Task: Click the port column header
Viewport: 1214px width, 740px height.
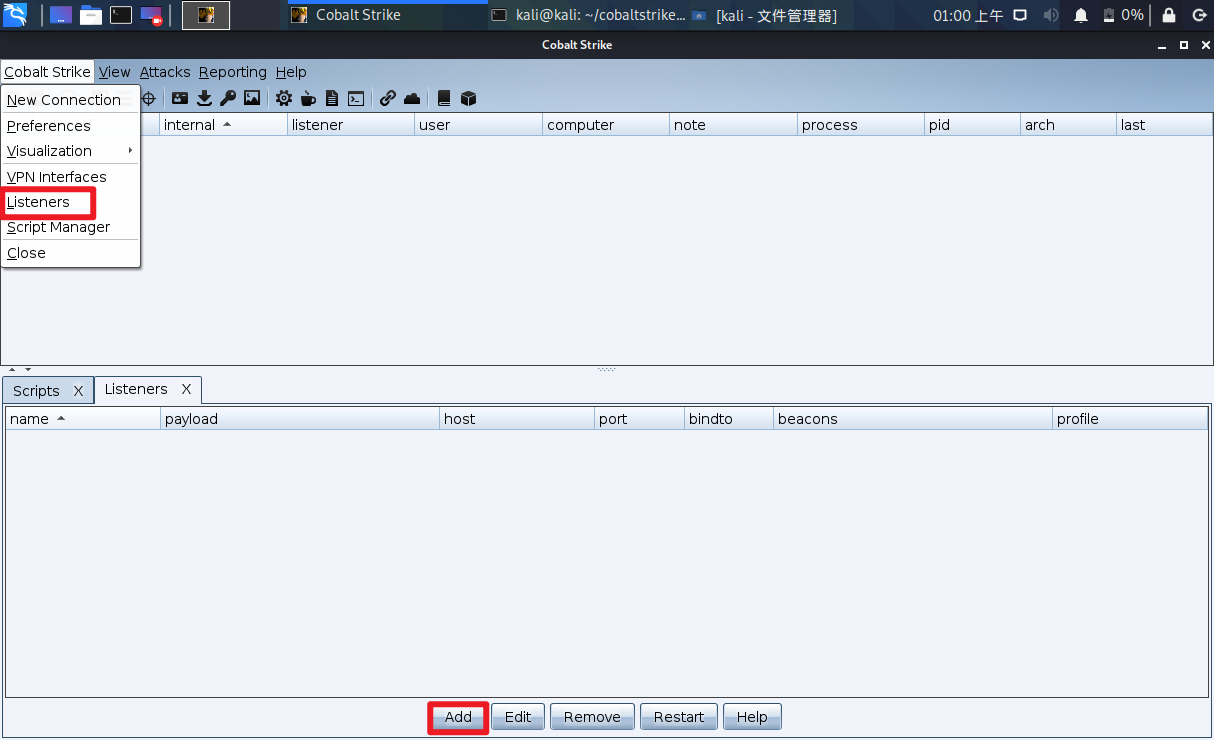Action: point(639,419)
